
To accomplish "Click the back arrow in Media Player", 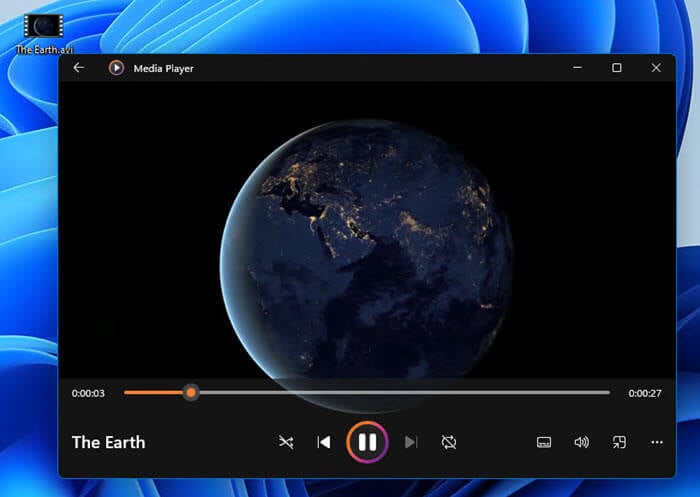I will click(79, 67).
